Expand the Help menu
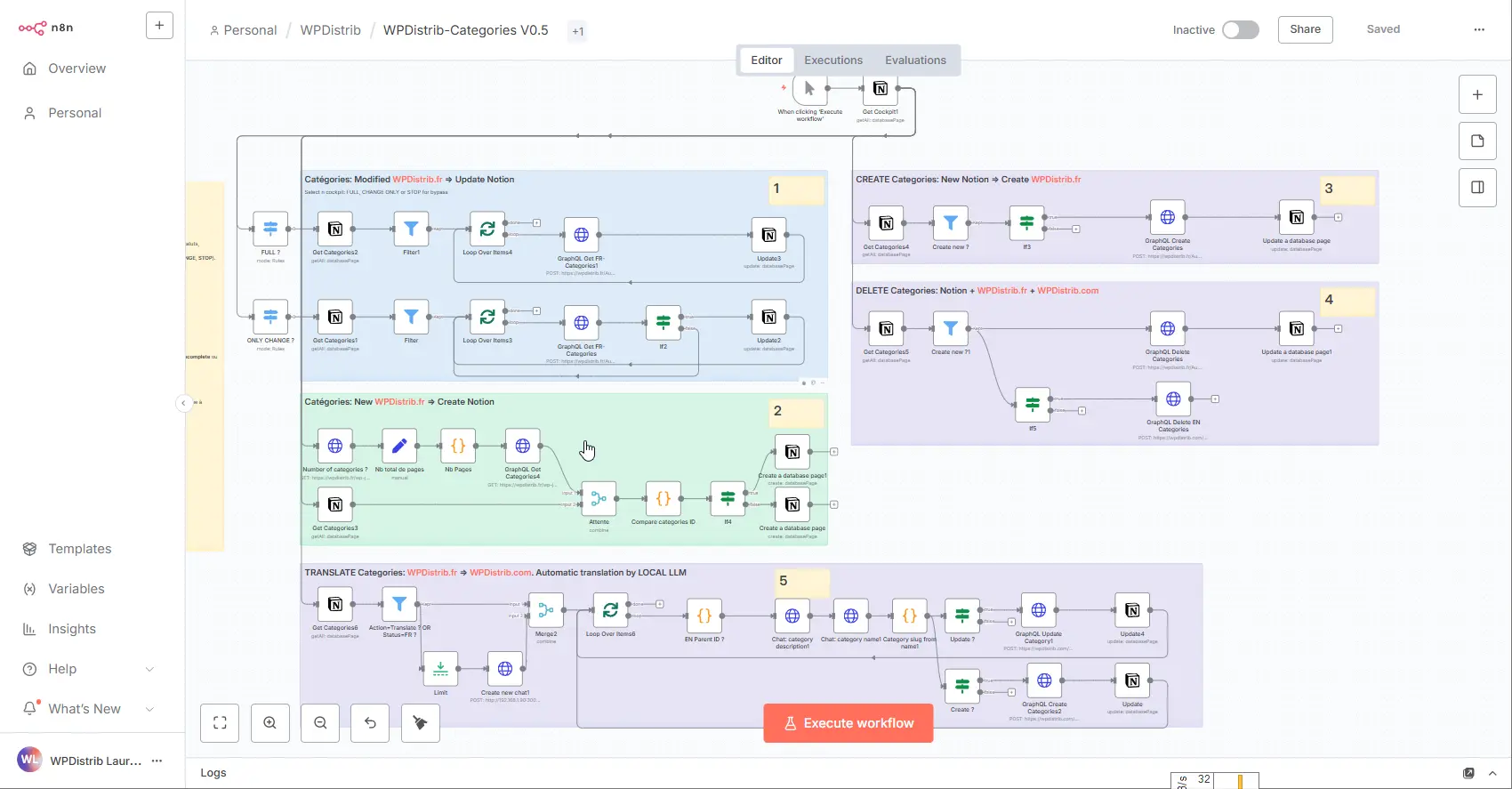This screenshot has height=789, width=1512. [89, 669]
